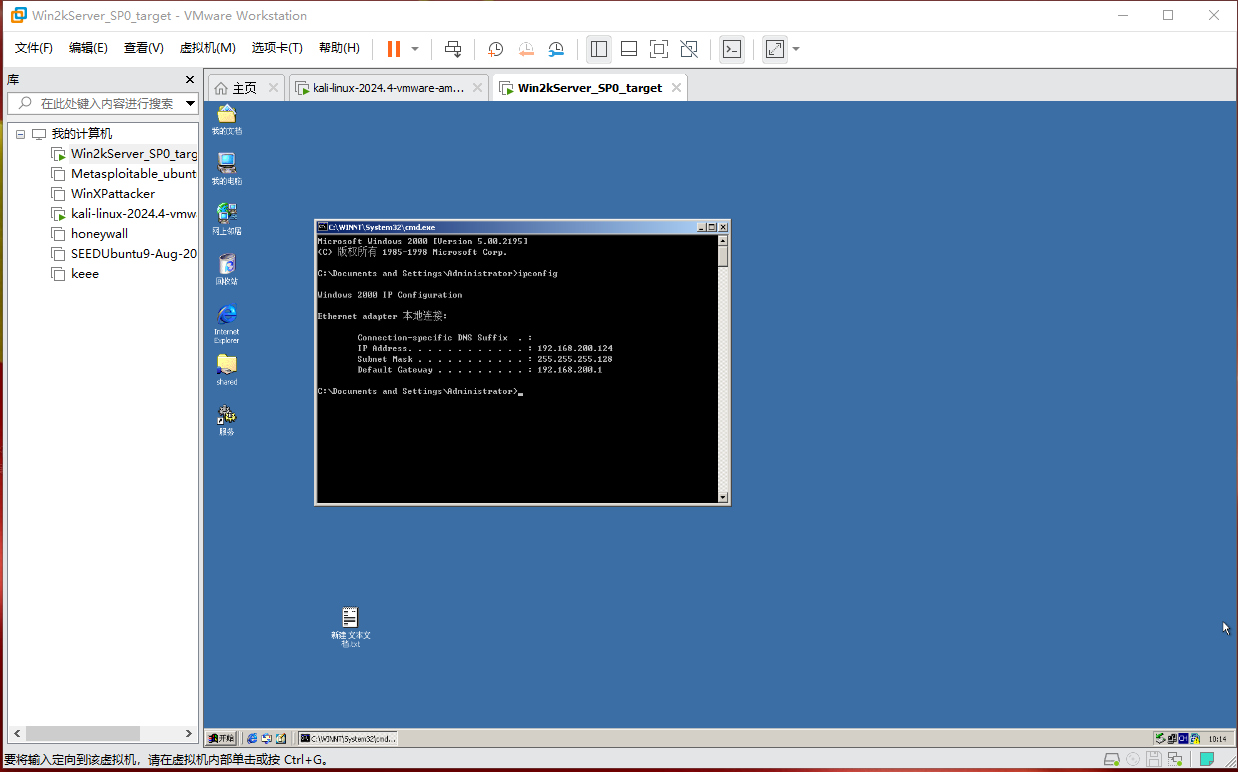The image size is (1238, 772).
Task: Close the 主页 tab
Action: coord(273,88)
